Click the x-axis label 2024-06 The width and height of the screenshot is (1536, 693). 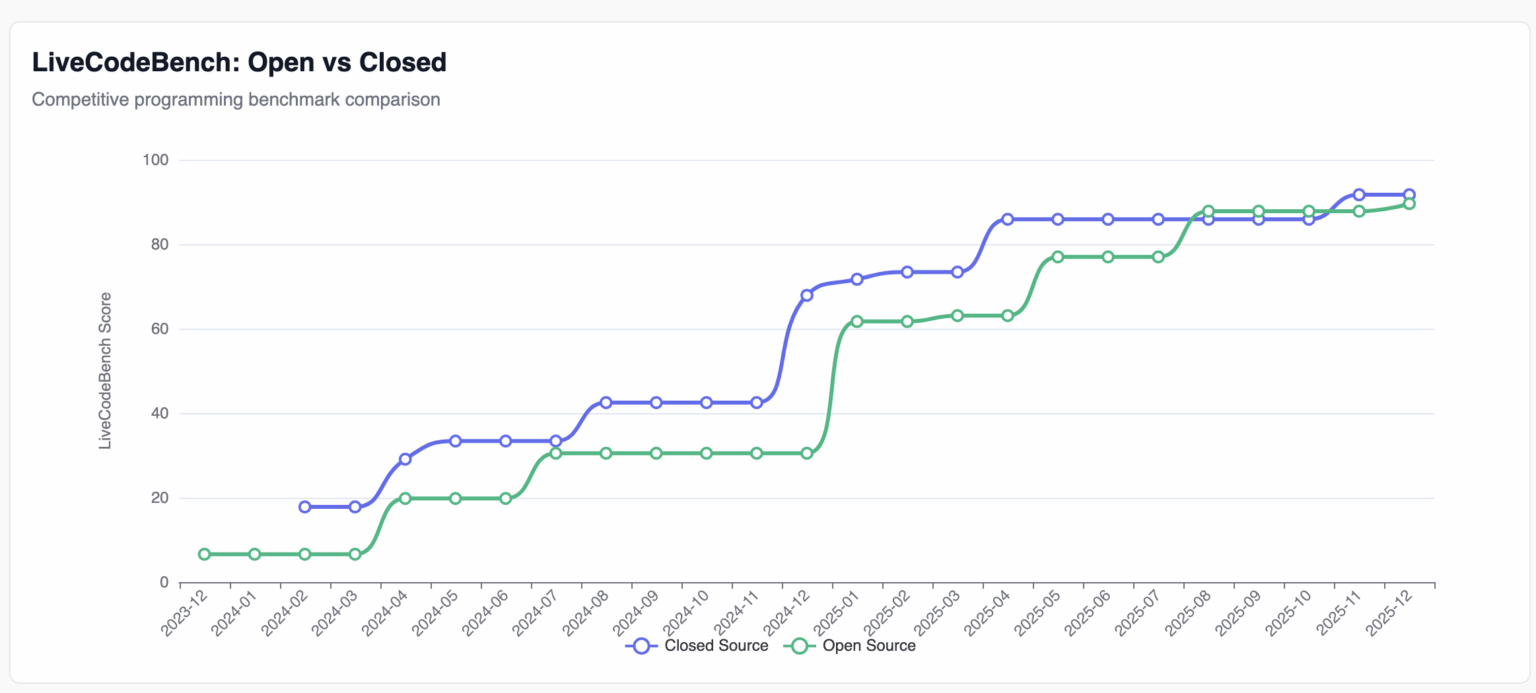[484, 614]
